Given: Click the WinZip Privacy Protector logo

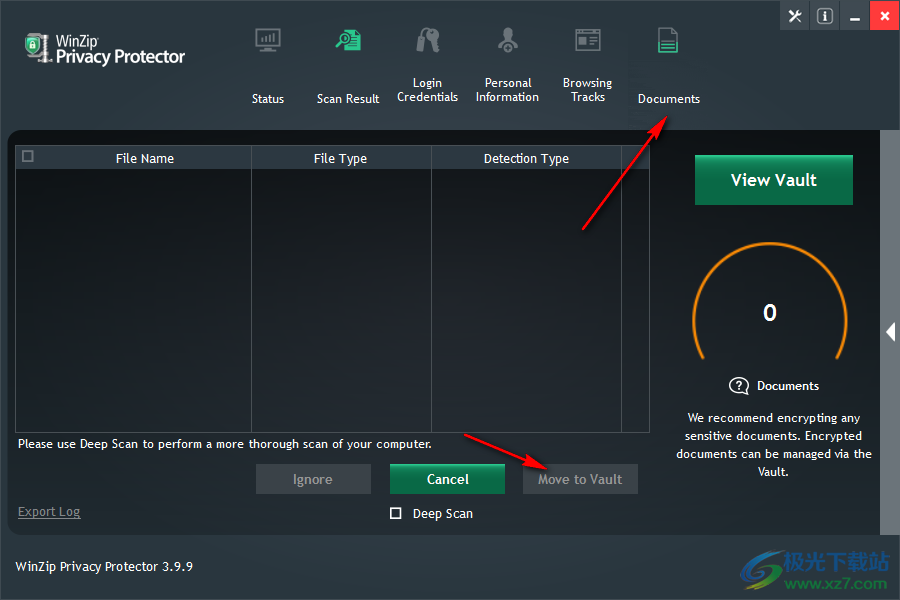Looking at the screenshot, I should pyautogui.click(x=105, y=49).
